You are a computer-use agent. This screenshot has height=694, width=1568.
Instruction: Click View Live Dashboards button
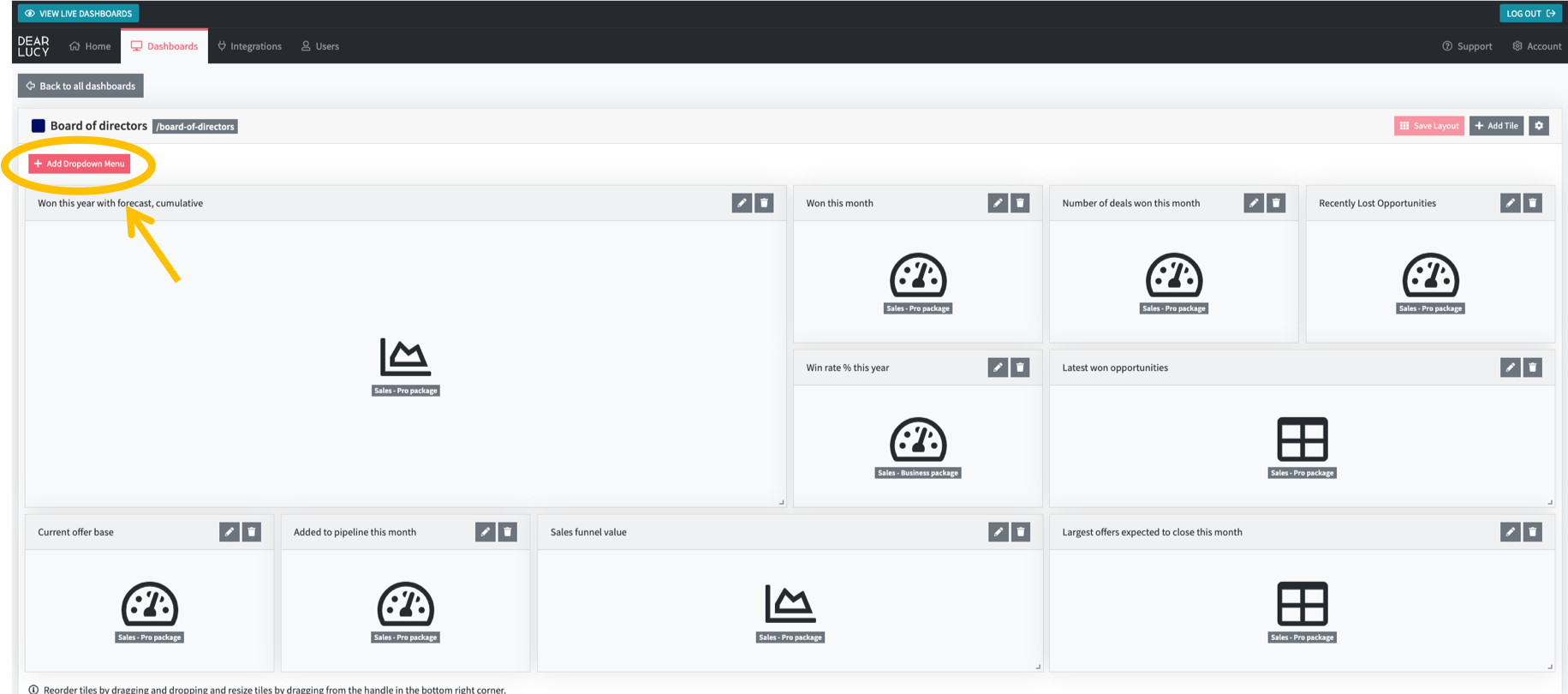78,14
